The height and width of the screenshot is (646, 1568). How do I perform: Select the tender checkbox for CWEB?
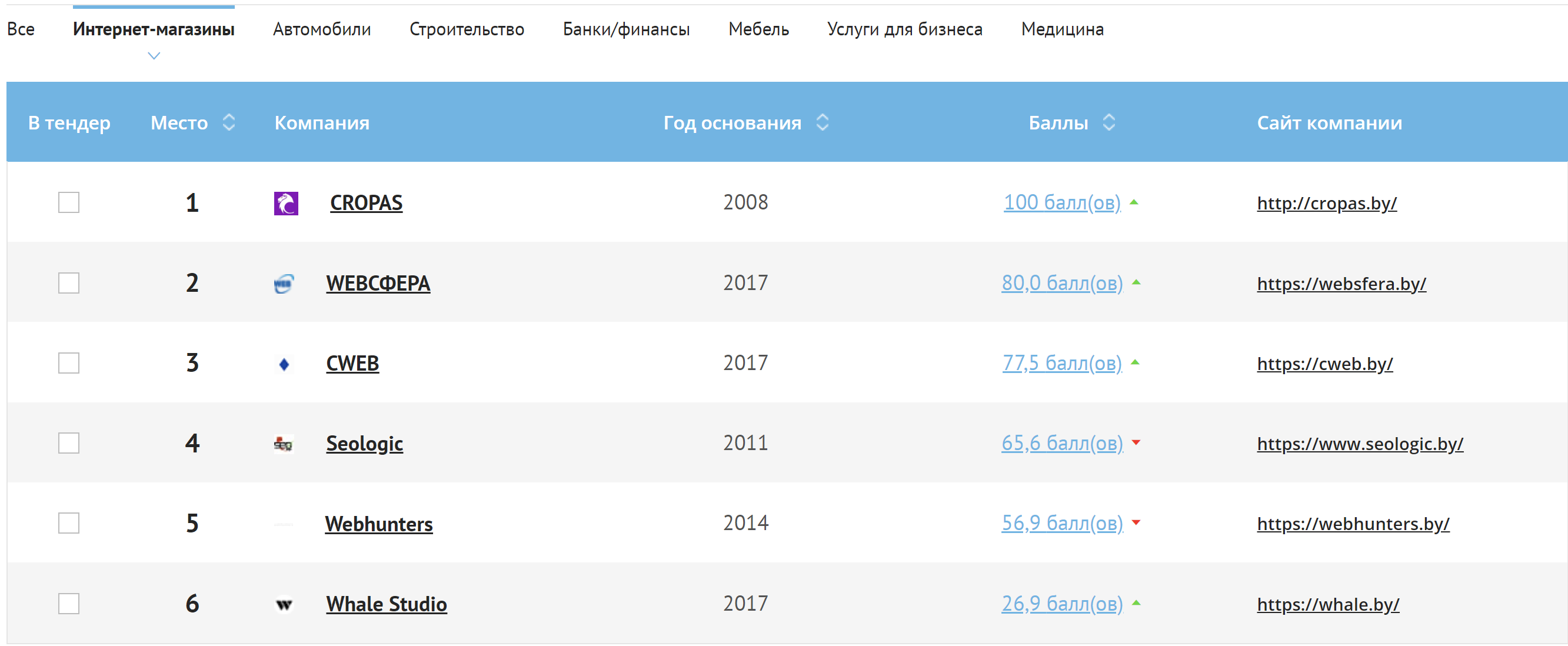point(69,364)
